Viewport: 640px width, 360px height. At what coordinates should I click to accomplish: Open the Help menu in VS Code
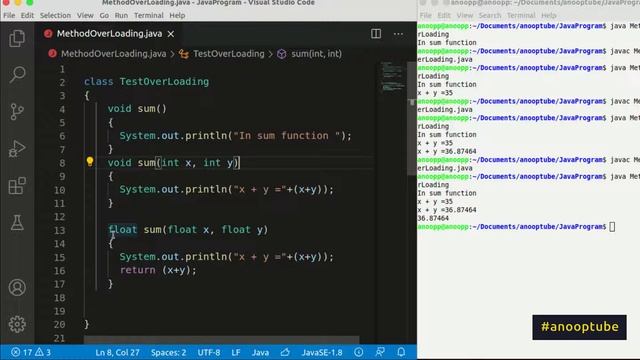click(x=177, y=16)
